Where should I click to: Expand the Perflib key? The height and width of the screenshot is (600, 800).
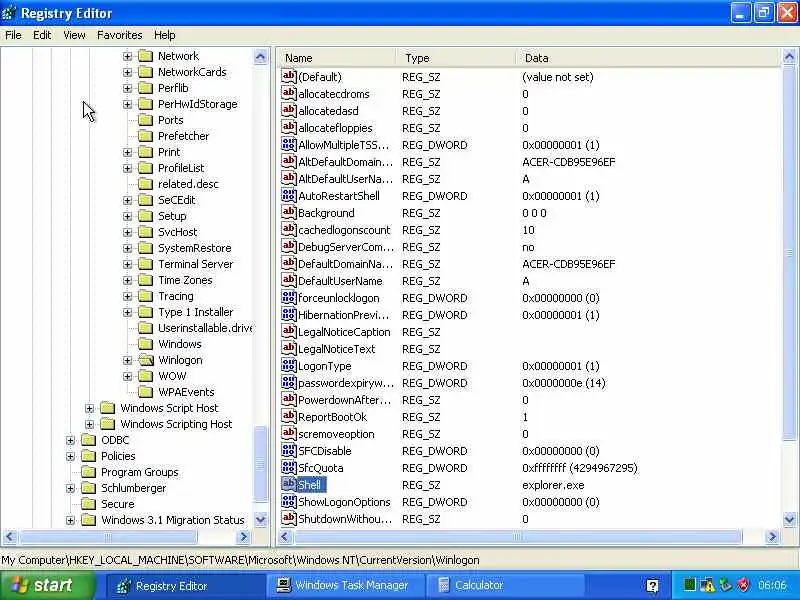pos(128,88)
